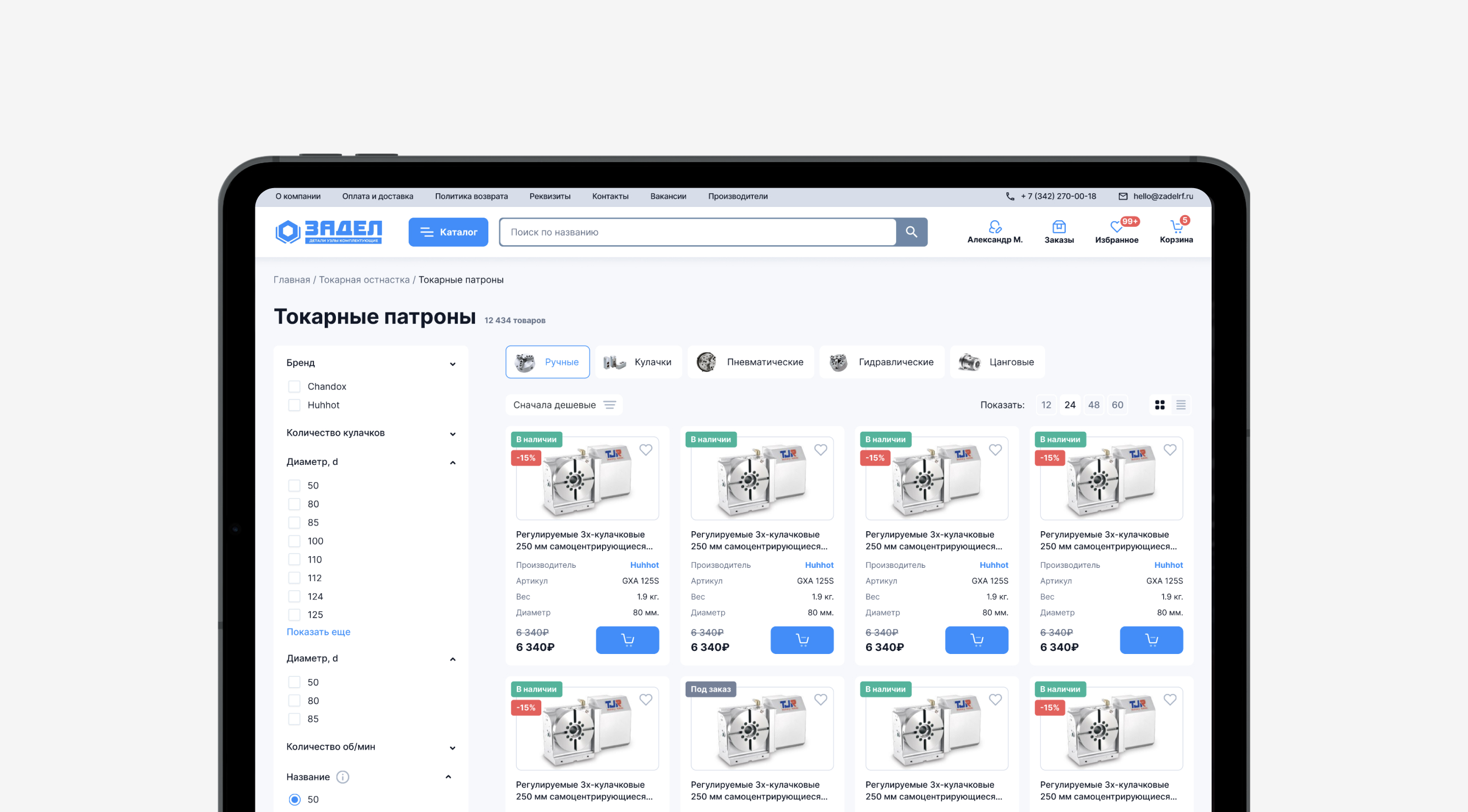Collapse the first Диаметр, d filter
Screen dimensions: 1468x812
point(453,462)
